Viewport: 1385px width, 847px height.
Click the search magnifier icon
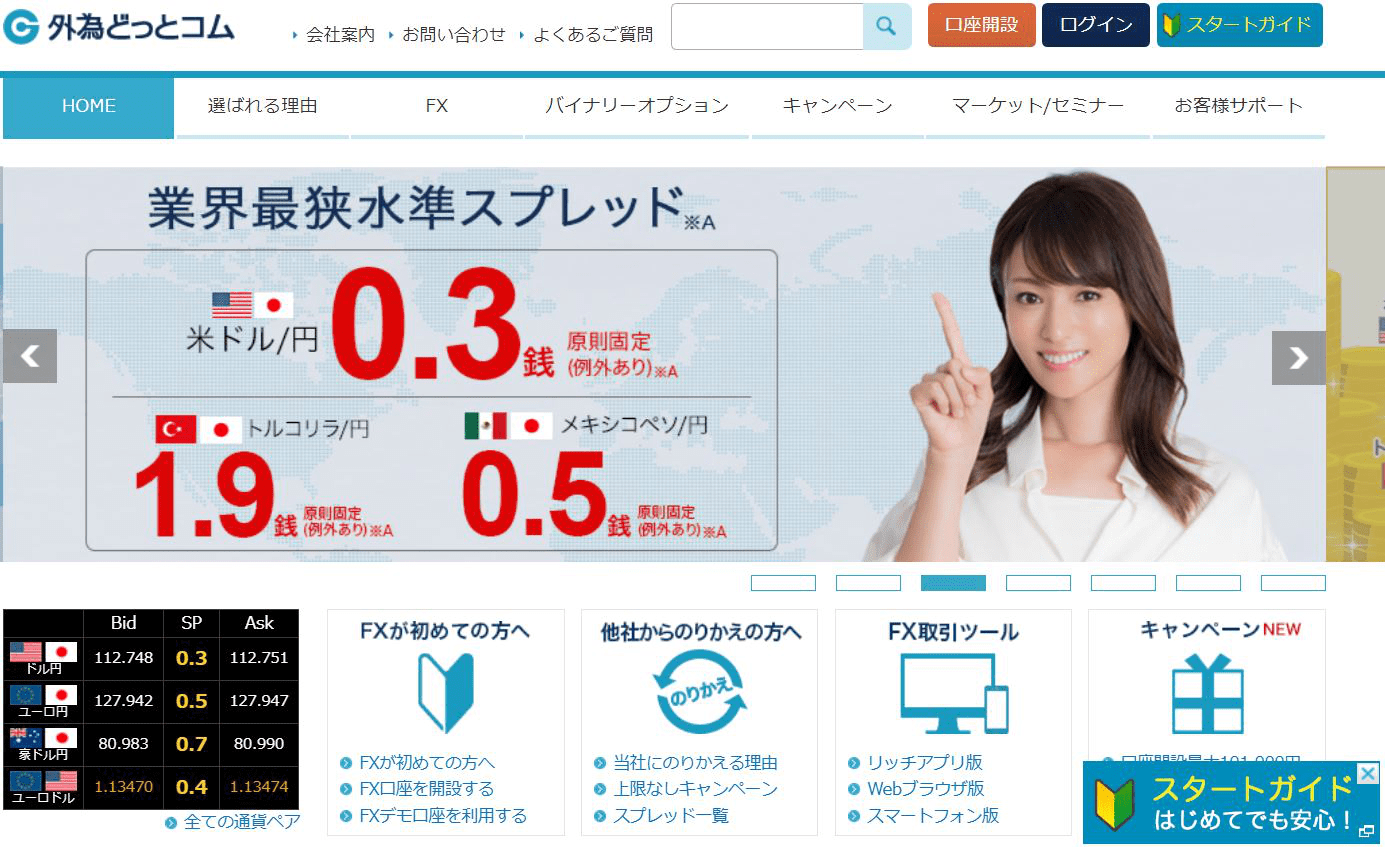(886, 26)
